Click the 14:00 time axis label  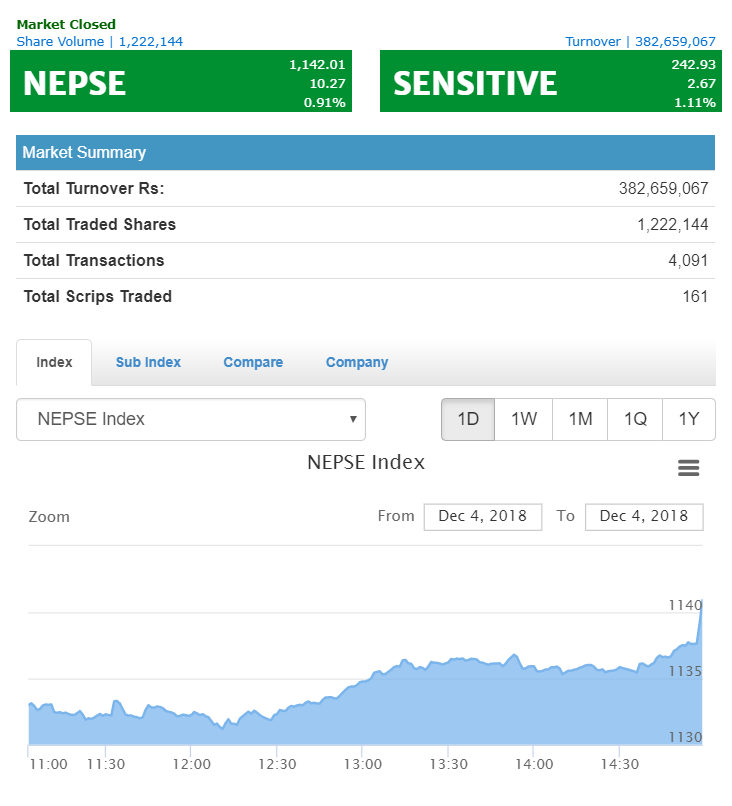pos(534,765)
